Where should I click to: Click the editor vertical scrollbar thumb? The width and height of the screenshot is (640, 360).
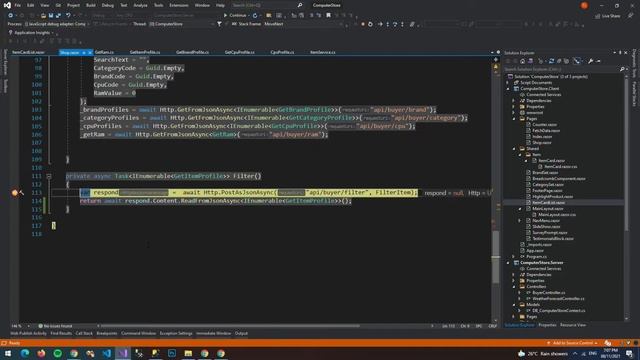496,257
